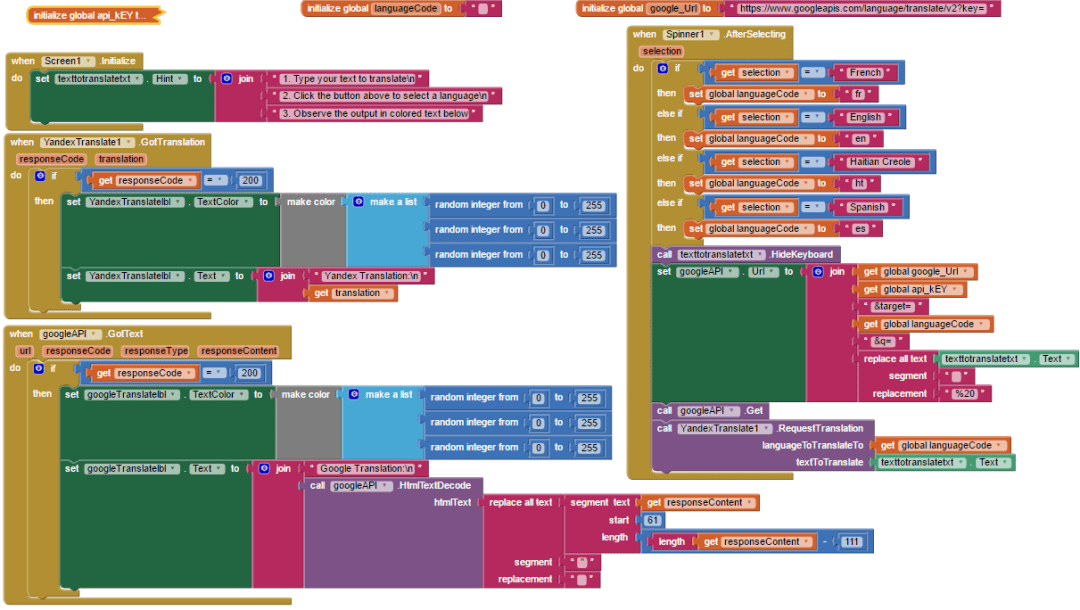Click gear on Google Translation join block

tap(264, 468)
